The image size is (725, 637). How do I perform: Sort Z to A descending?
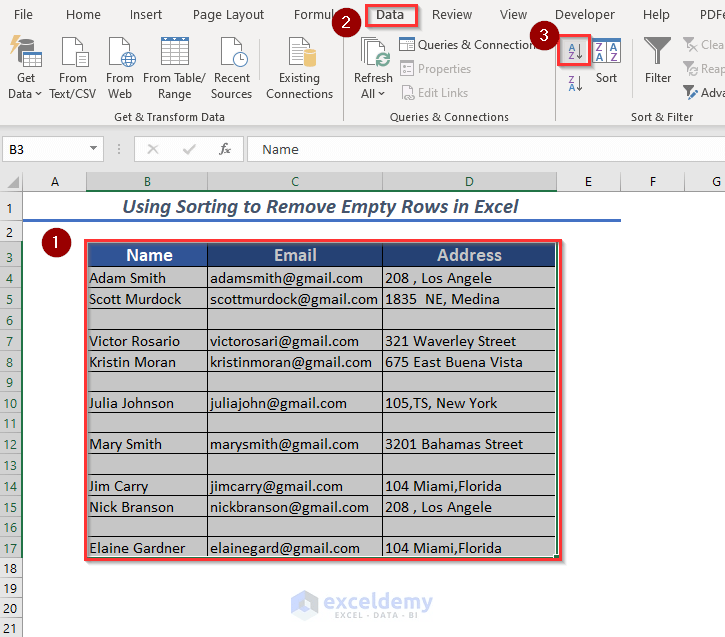(574, 84)
